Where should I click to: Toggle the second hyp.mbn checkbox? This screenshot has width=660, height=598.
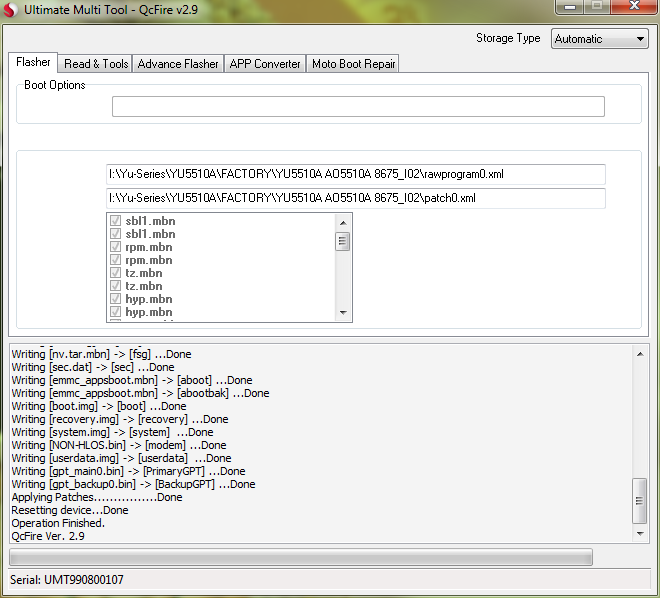click(x=115, y=312)
